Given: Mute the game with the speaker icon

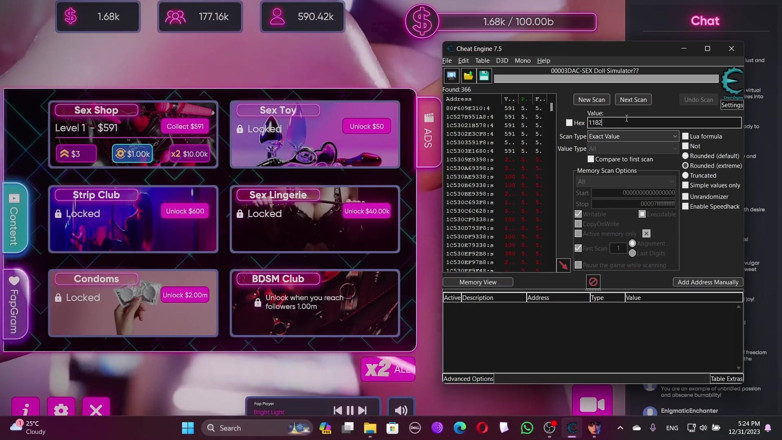Looking at the screenshot, I should (x=400, y=410).
